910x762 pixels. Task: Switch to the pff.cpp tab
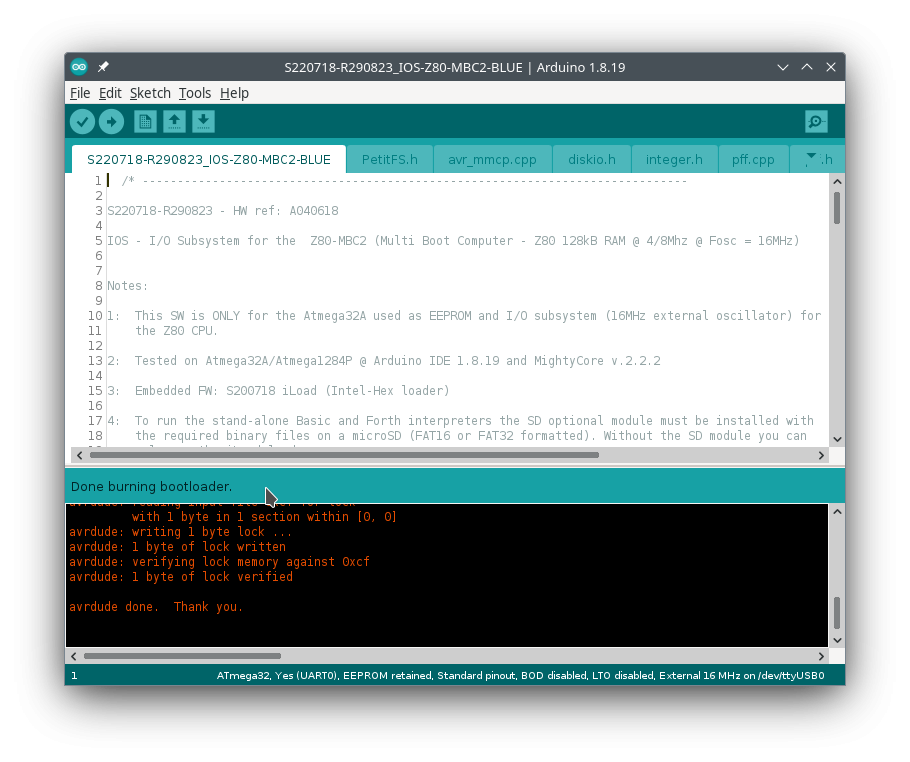pyautogui.click(x=753, y=160)
